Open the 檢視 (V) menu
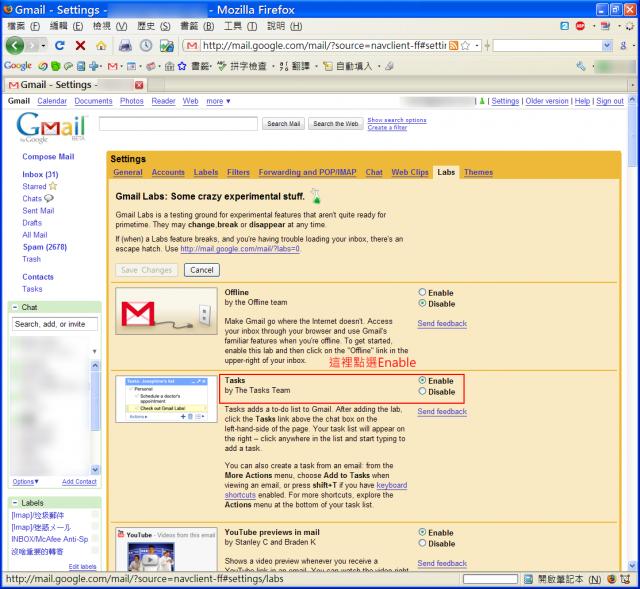This screenshot has width=640, height=589. click(x=110, y=27)
